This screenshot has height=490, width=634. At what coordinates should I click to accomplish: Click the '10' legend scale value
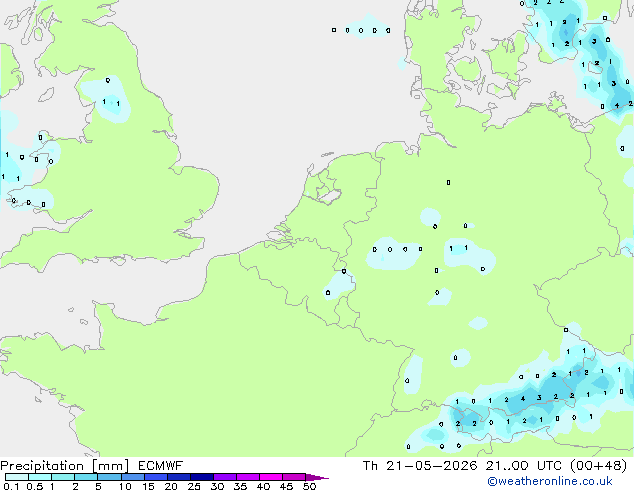point(125,486)
